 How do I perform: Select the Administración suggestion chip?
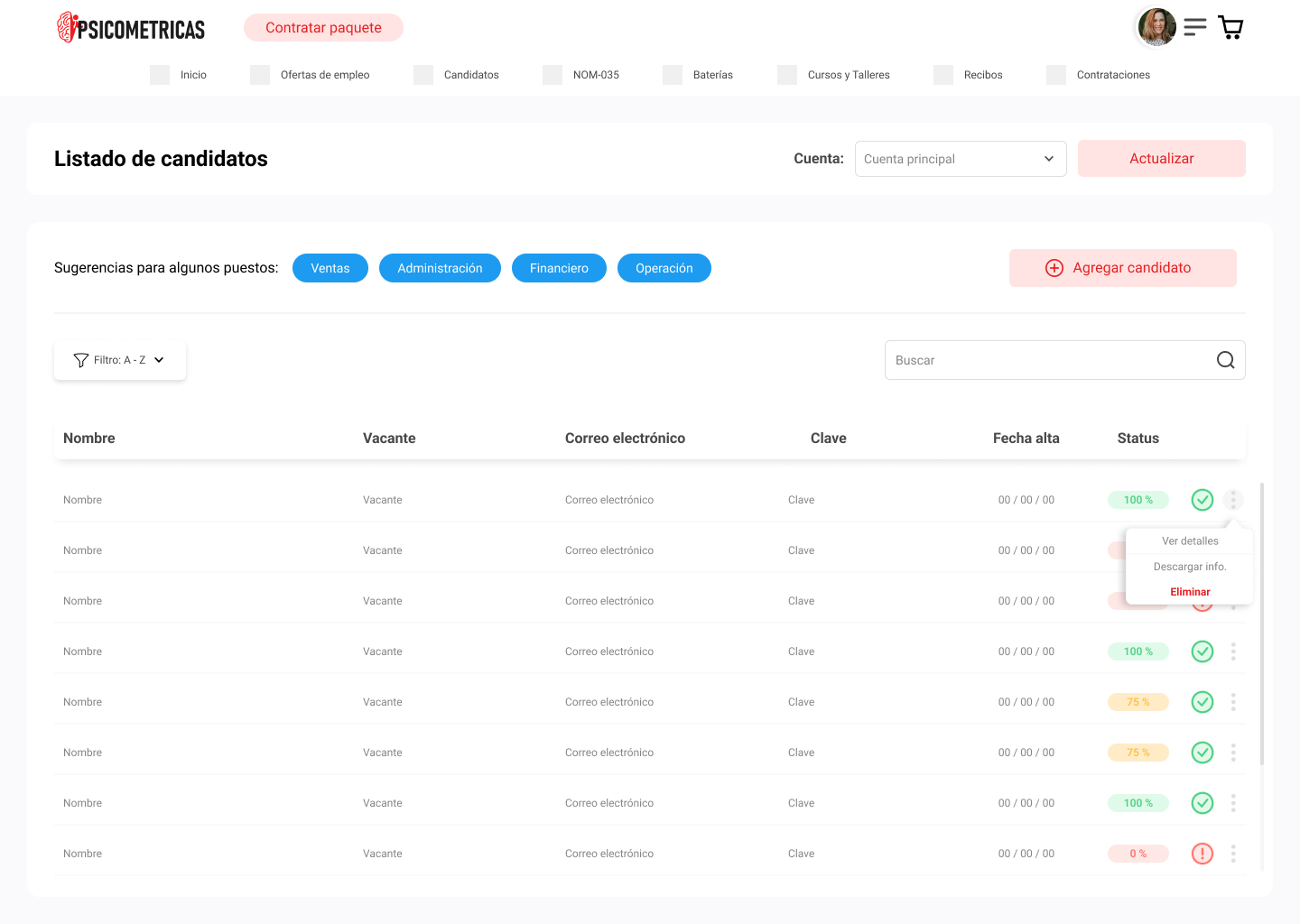tap(440, 268)
